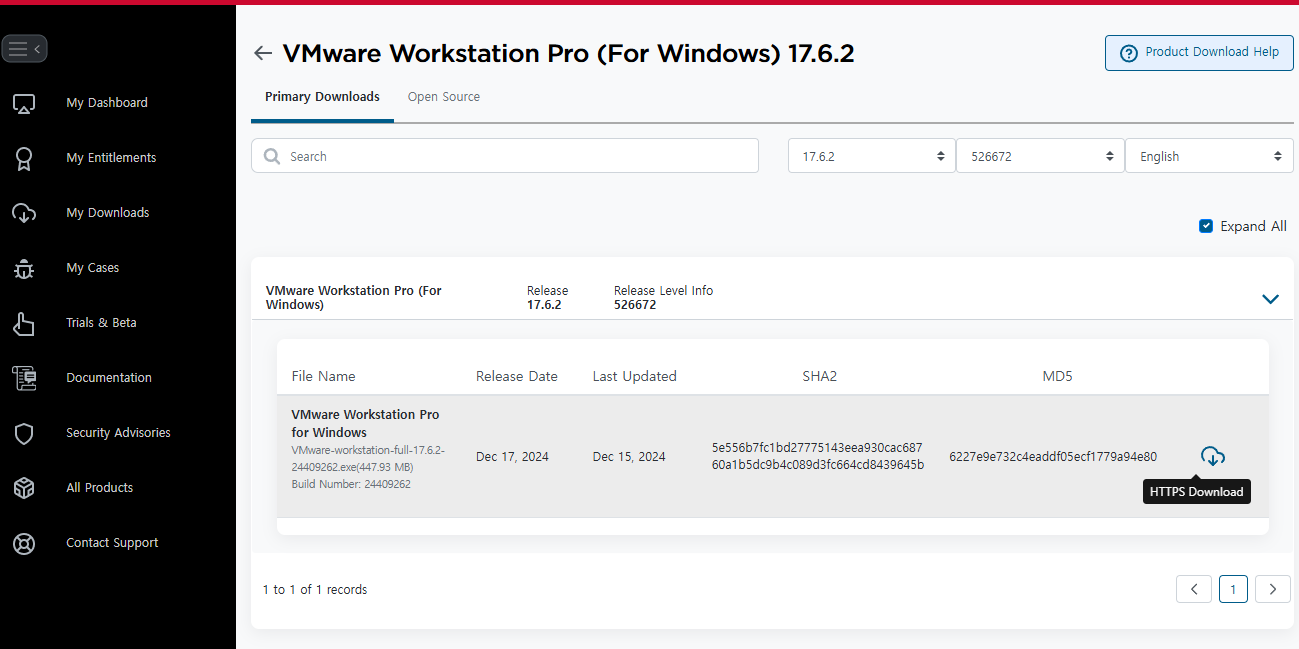Click the SHA2 hash value text
Viewport: 1299px width, 649px height.
818,456
